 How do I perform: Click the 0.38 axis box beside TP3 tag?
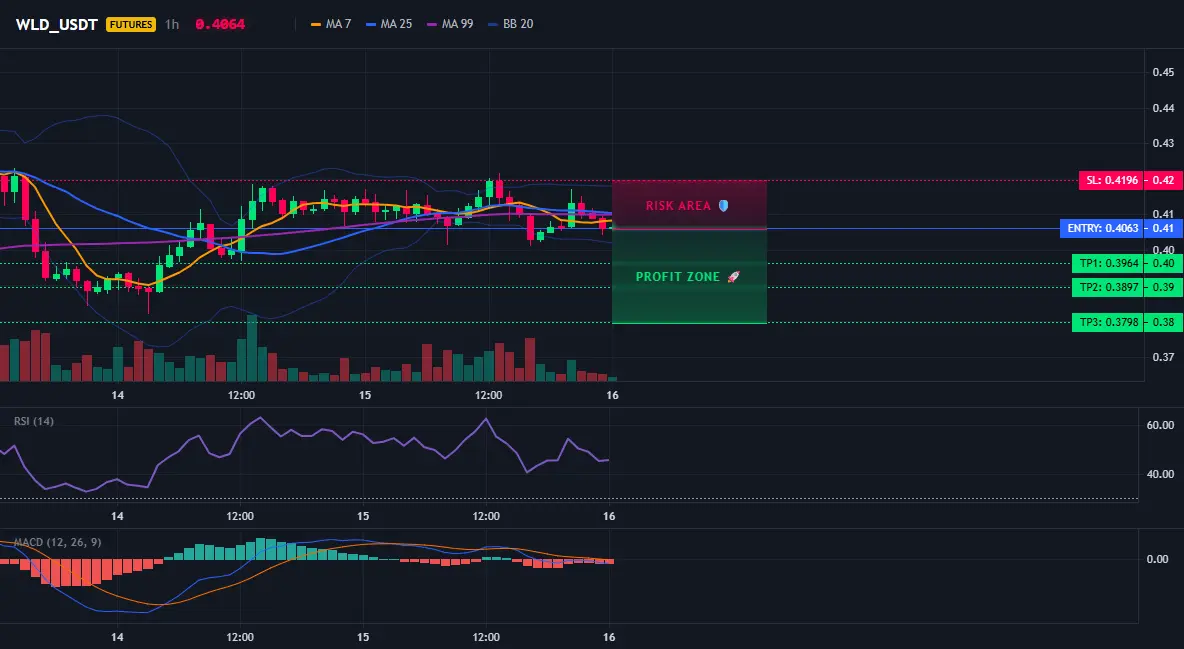click(1164, 322)
